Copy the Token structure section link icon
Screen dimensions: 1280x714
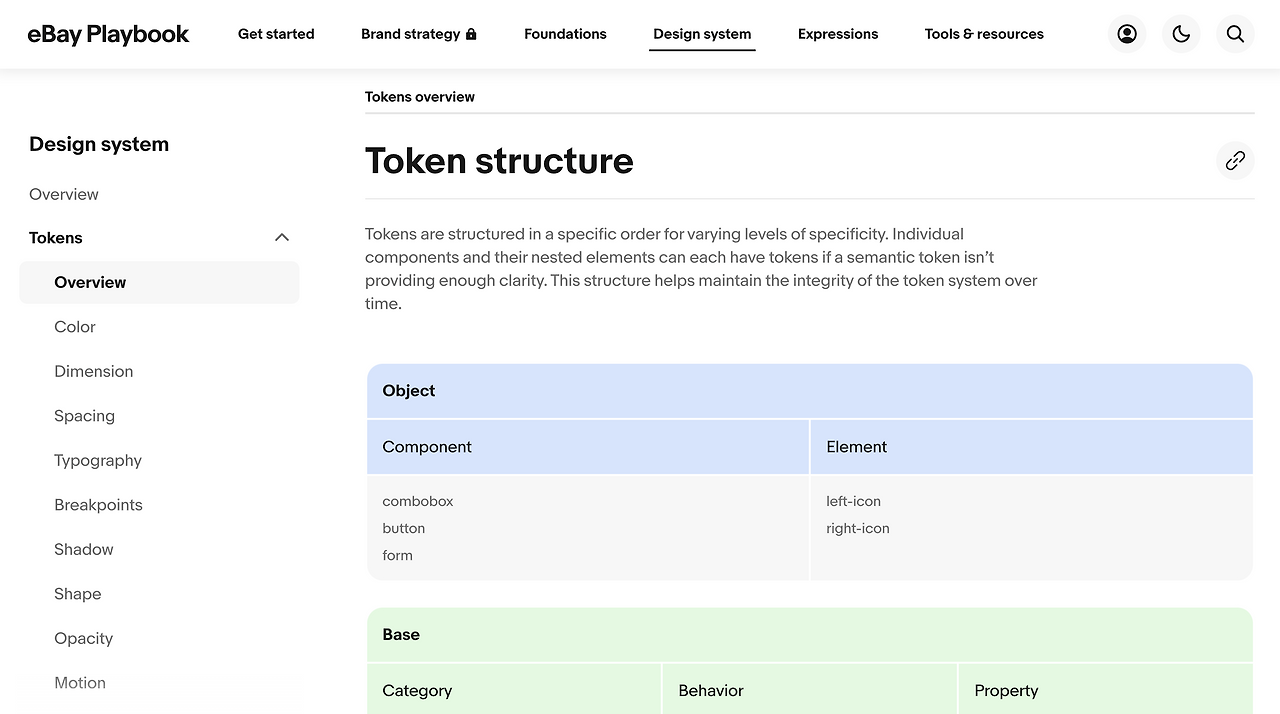pos(1235,160)
